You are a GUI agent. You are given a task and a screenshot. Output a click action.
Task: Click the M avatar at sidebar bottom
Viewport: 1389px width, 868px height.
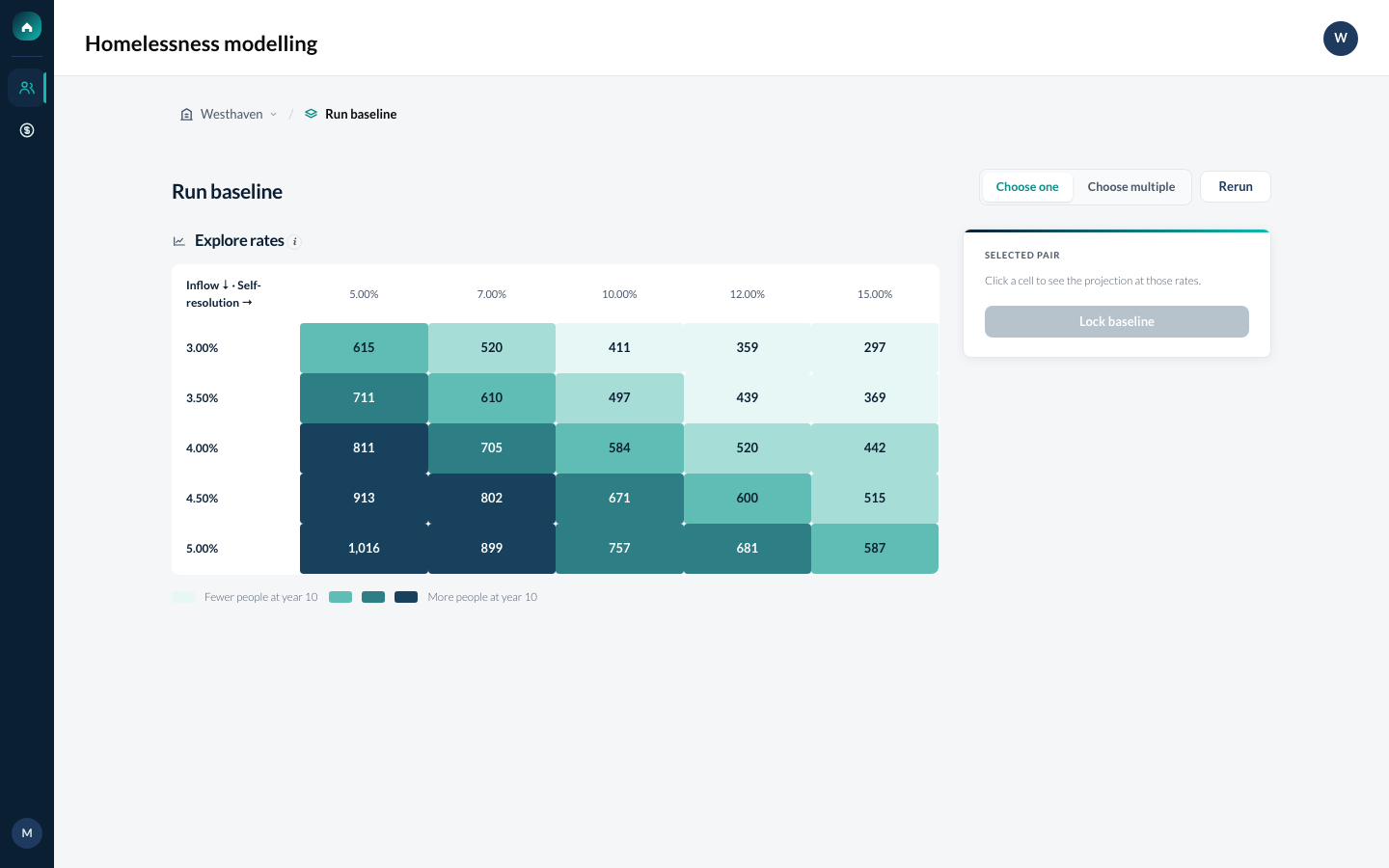coord(27,833)
